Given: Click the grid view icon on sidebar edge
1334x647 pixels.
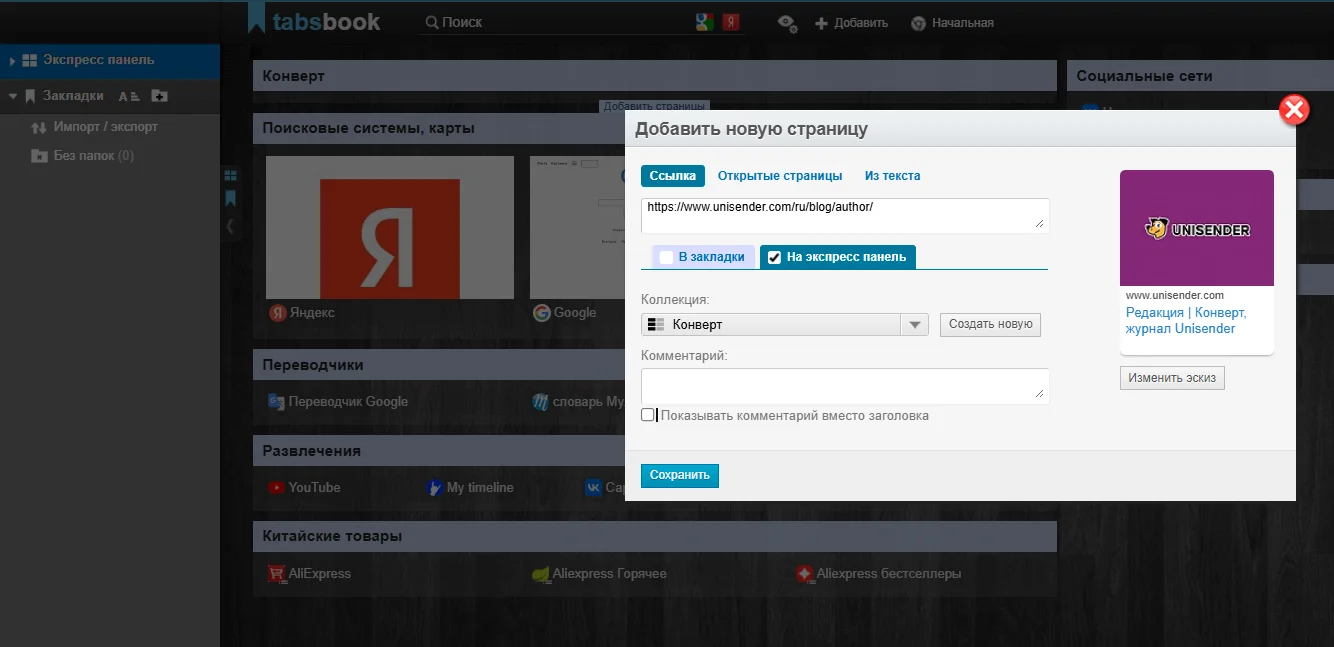Looking at the screenshot, I should (230, 175).
